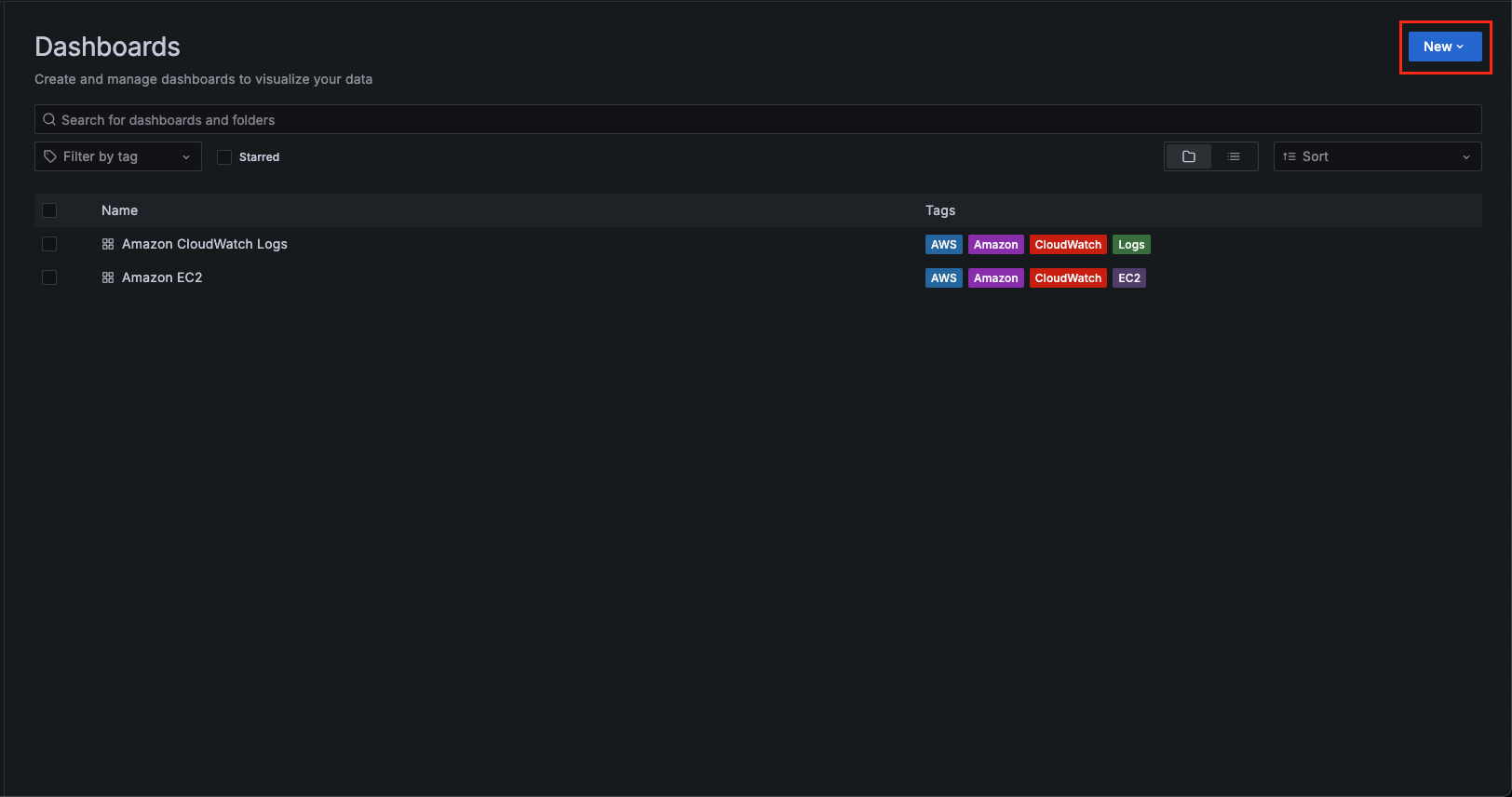
Task: Click Amazon tag on Amazon EC2 row
Action: click(x=996, y=278)
